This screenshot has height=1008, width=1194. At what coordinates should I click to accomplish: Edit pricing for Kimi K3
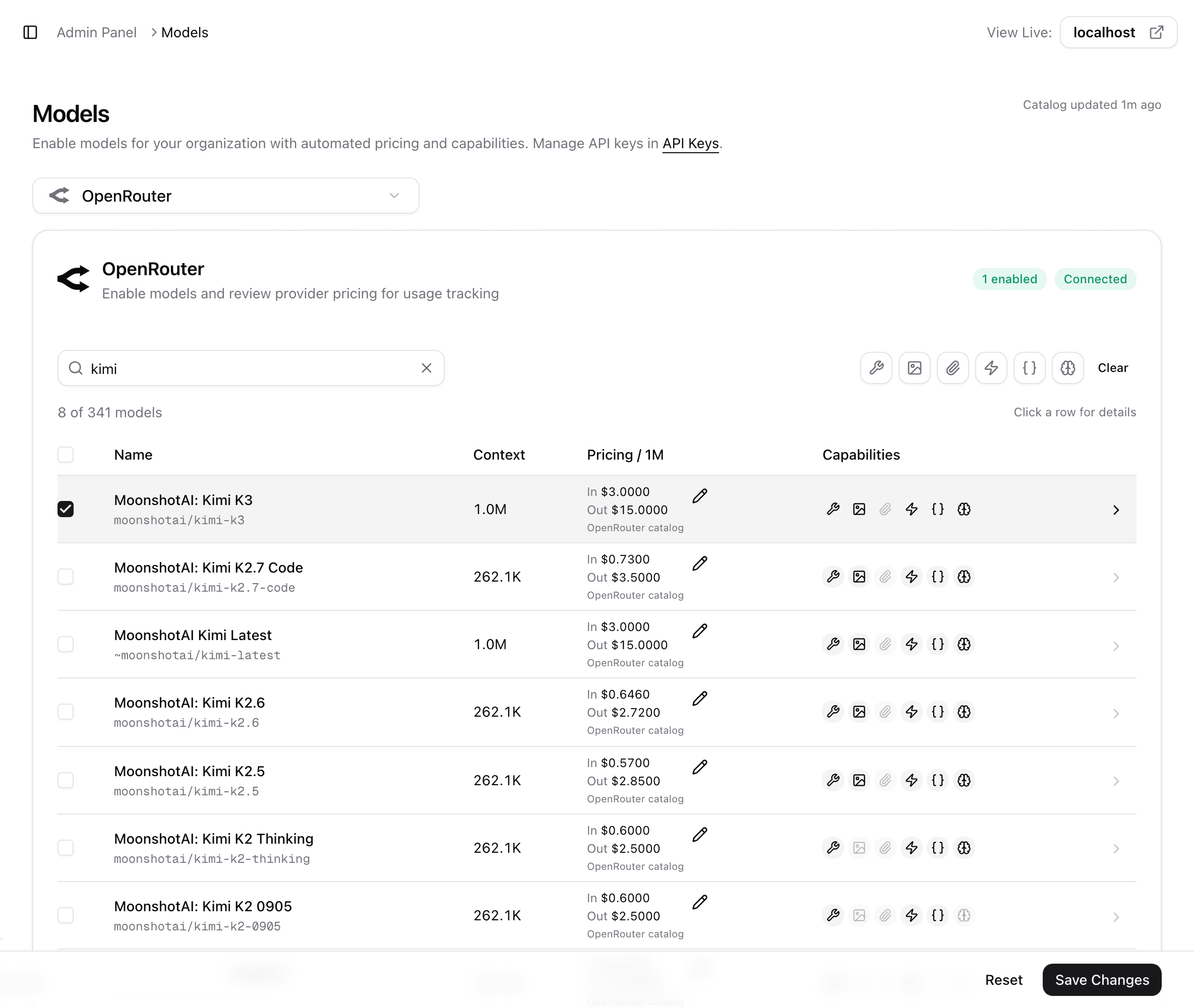pyautogui.click(x=699, y=496)
